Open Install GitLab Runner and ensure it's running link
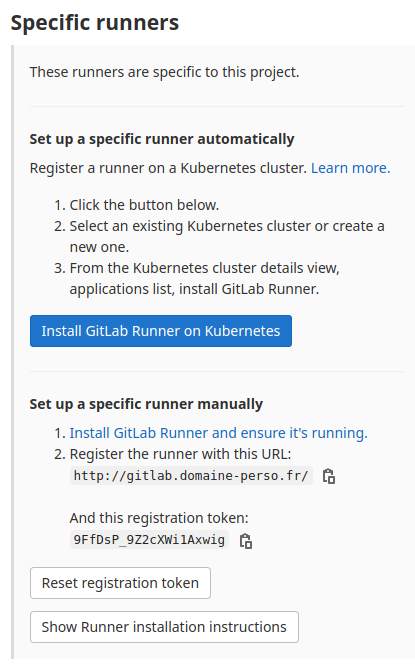 coord(219,433)
